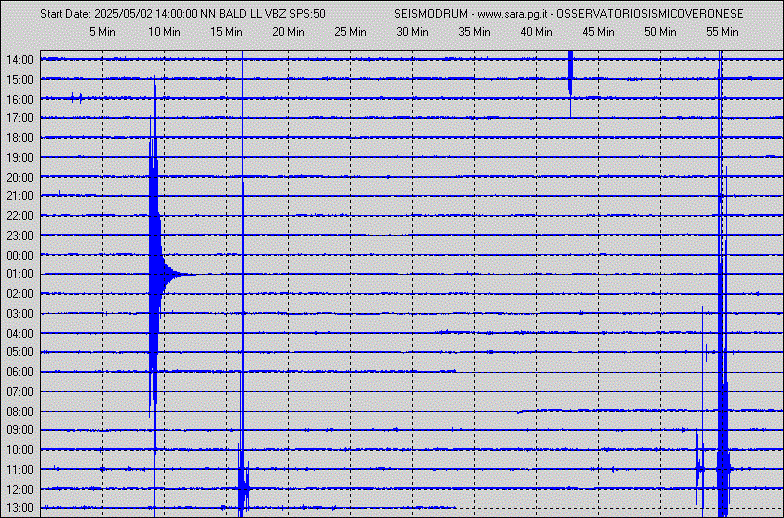Click the 35 Min time axis label
The width and height of the screenshot is (784, 518).
474,32
